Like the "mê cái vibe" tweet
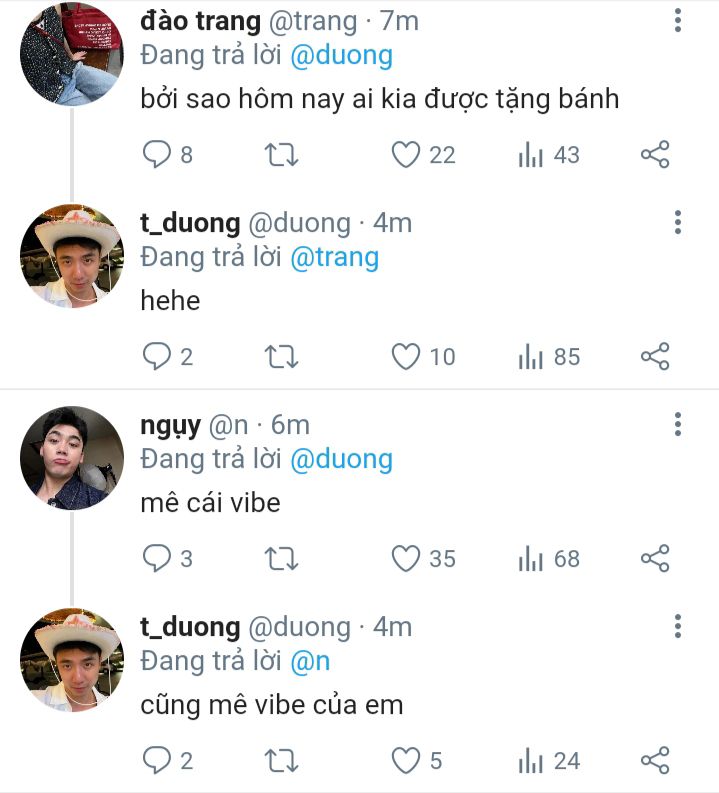The height and width of the screenshot is (793, 719). coord(405,559)
